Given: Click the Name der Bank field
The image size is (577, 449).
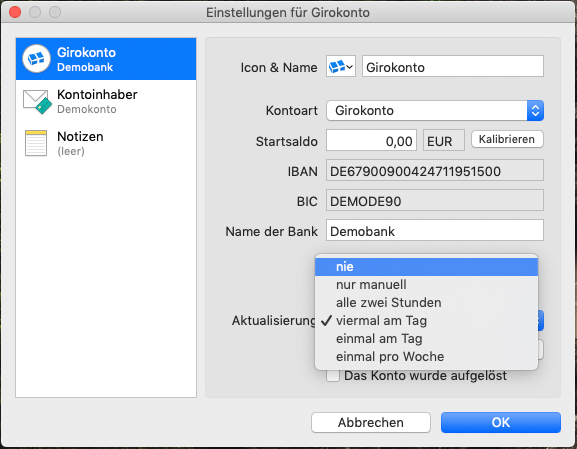Looking at the screenshot, I should (435, 230).
